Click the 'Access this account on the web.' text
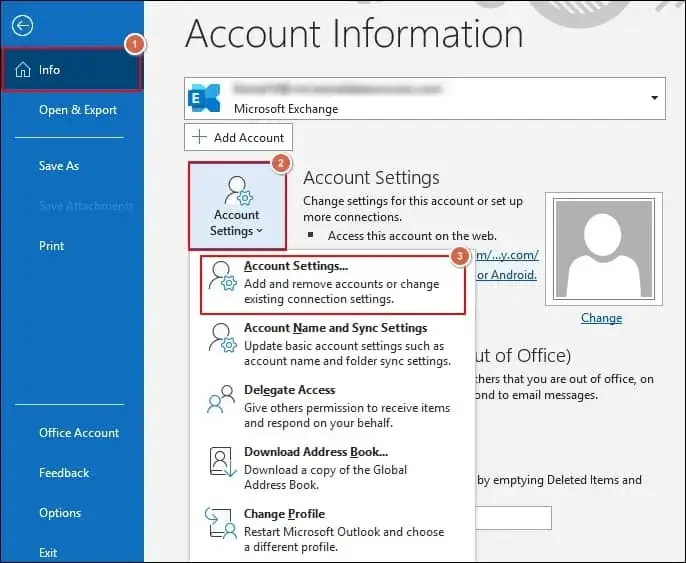 click(x=413, y=236)
